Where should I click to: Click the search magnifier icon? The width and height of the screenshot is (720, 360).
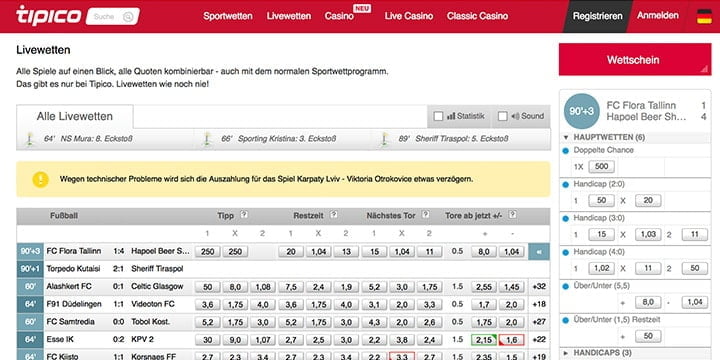128,17
